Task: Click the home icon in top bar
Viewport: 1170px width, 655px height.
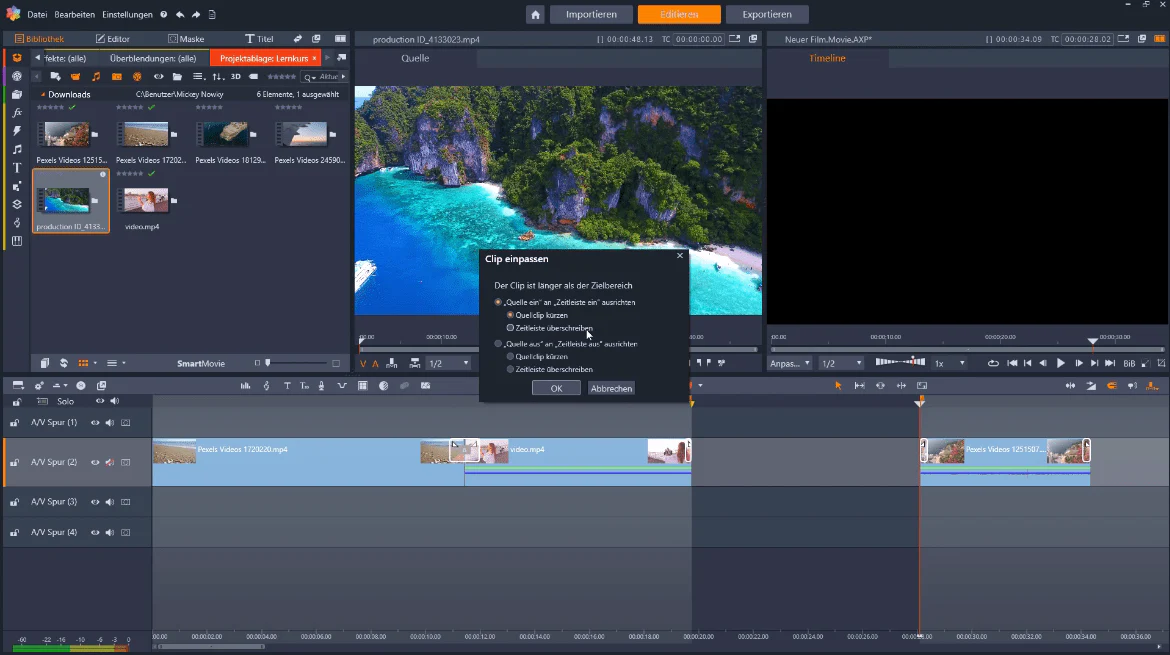Action: tap(535, 14)
